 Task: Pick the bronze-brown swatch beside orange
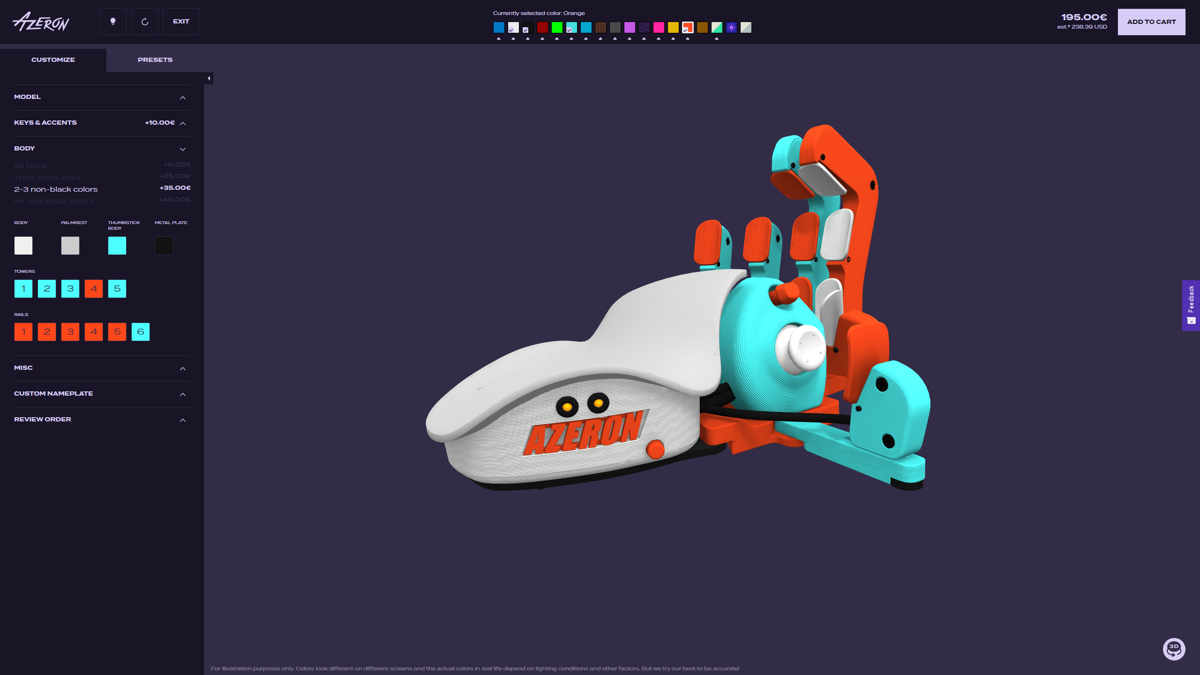point(702,28)
